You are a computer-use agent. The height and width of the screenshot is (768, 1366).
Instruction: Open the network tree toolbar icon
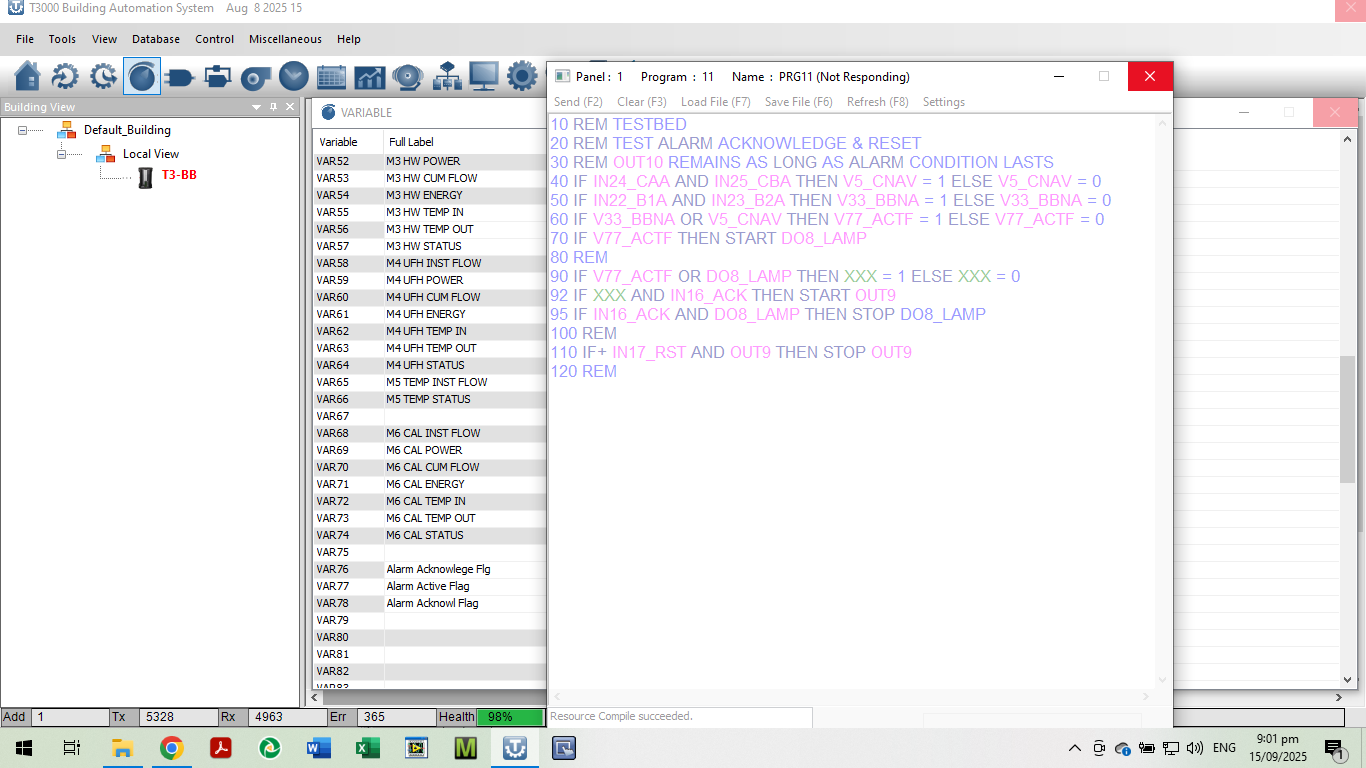pyautogui.click(x=445, y=76)
